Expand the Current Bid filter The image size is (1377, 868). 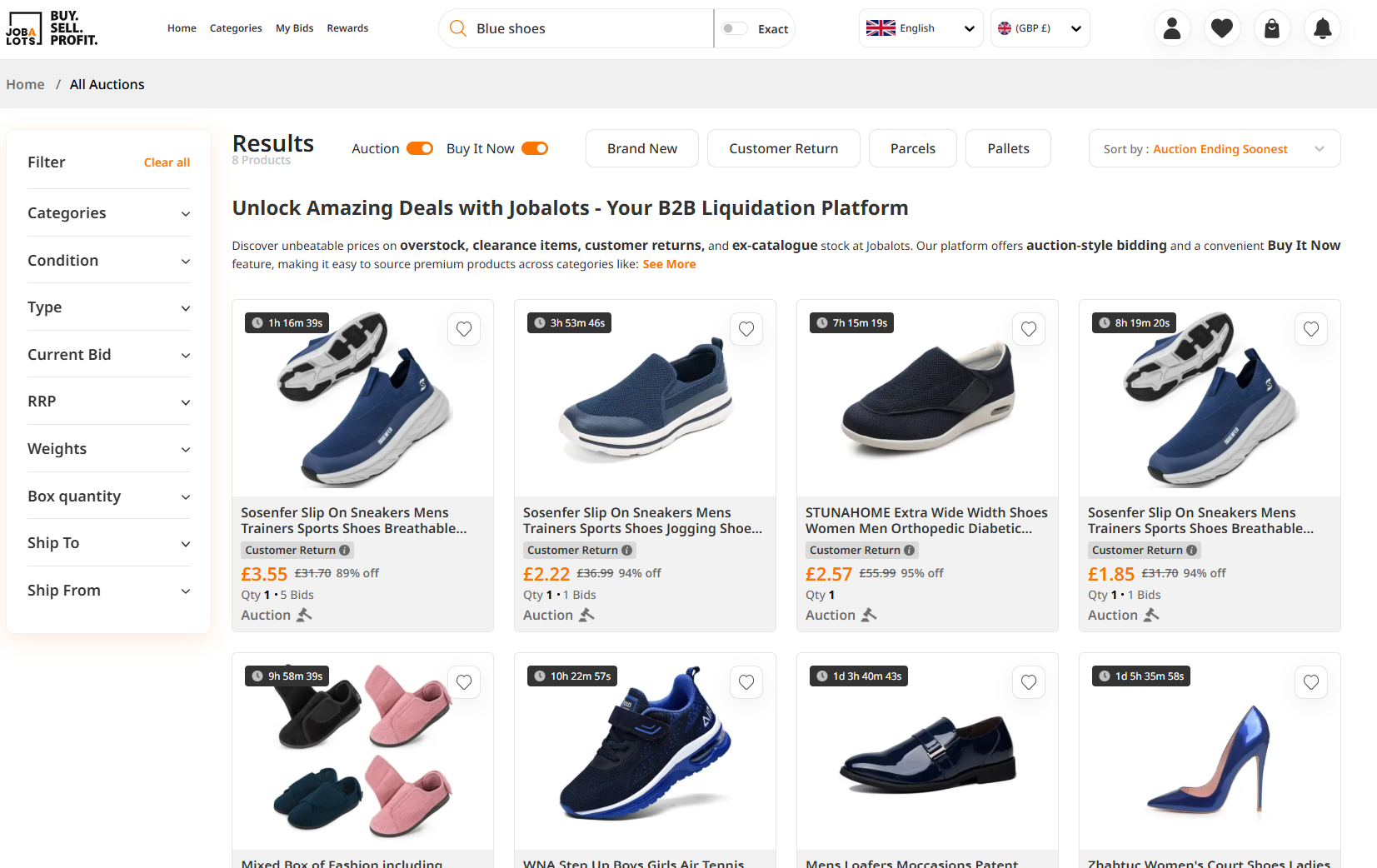108,355
